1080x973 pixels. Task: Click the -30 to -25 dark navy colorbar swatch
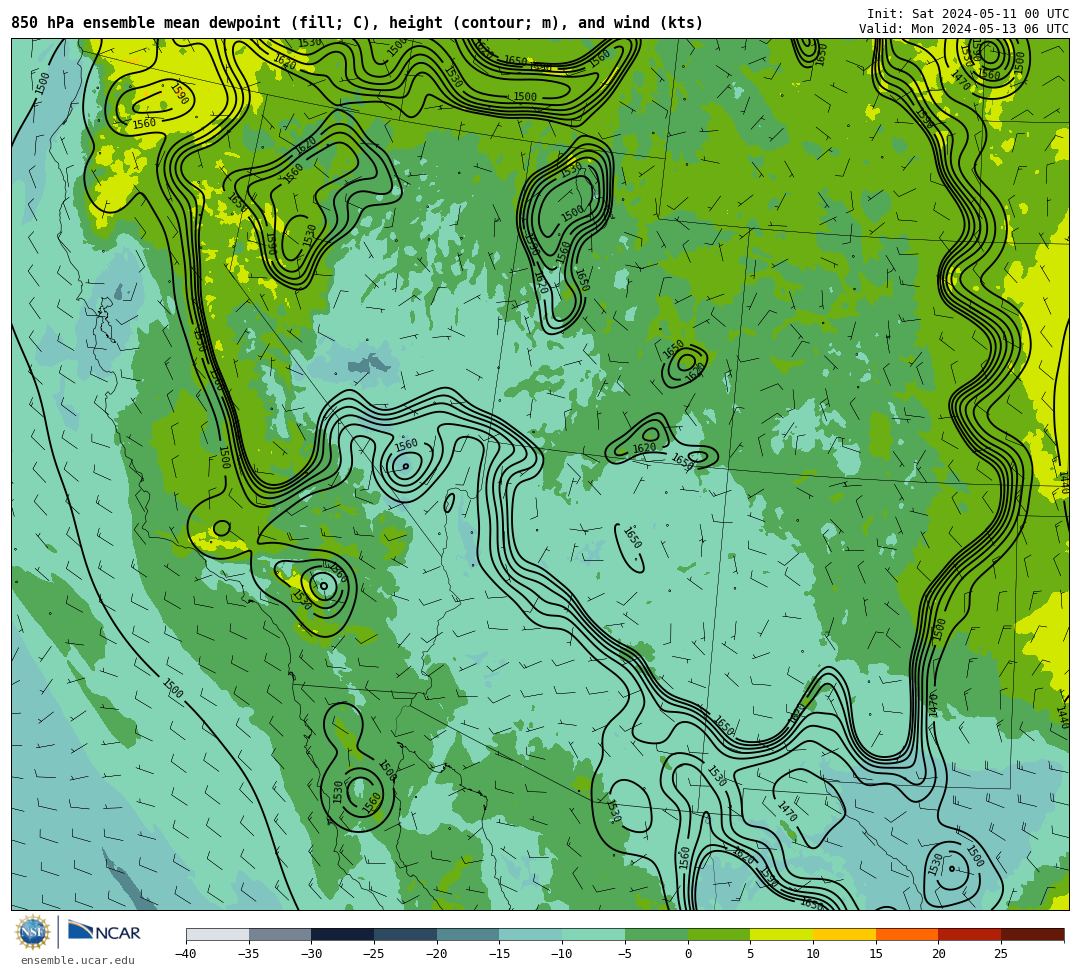click(343, 935)
